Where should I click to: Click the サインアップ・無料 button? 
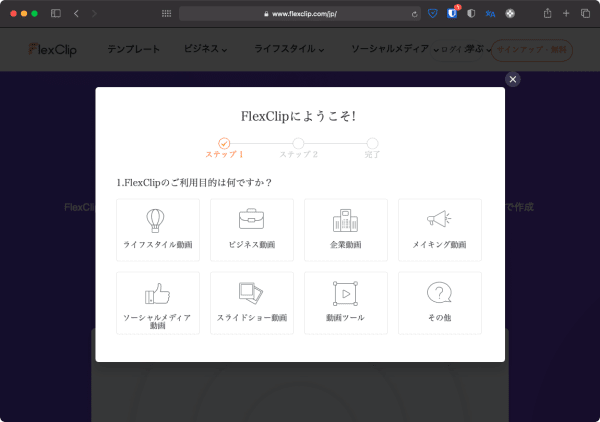(532, 50)
